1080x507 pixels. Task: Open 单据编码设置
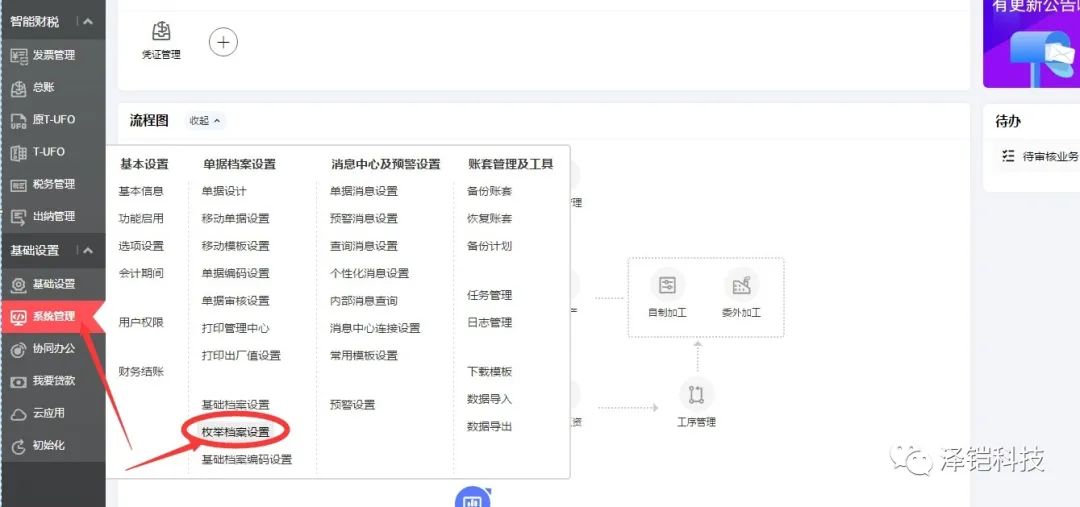coord(236,273)
